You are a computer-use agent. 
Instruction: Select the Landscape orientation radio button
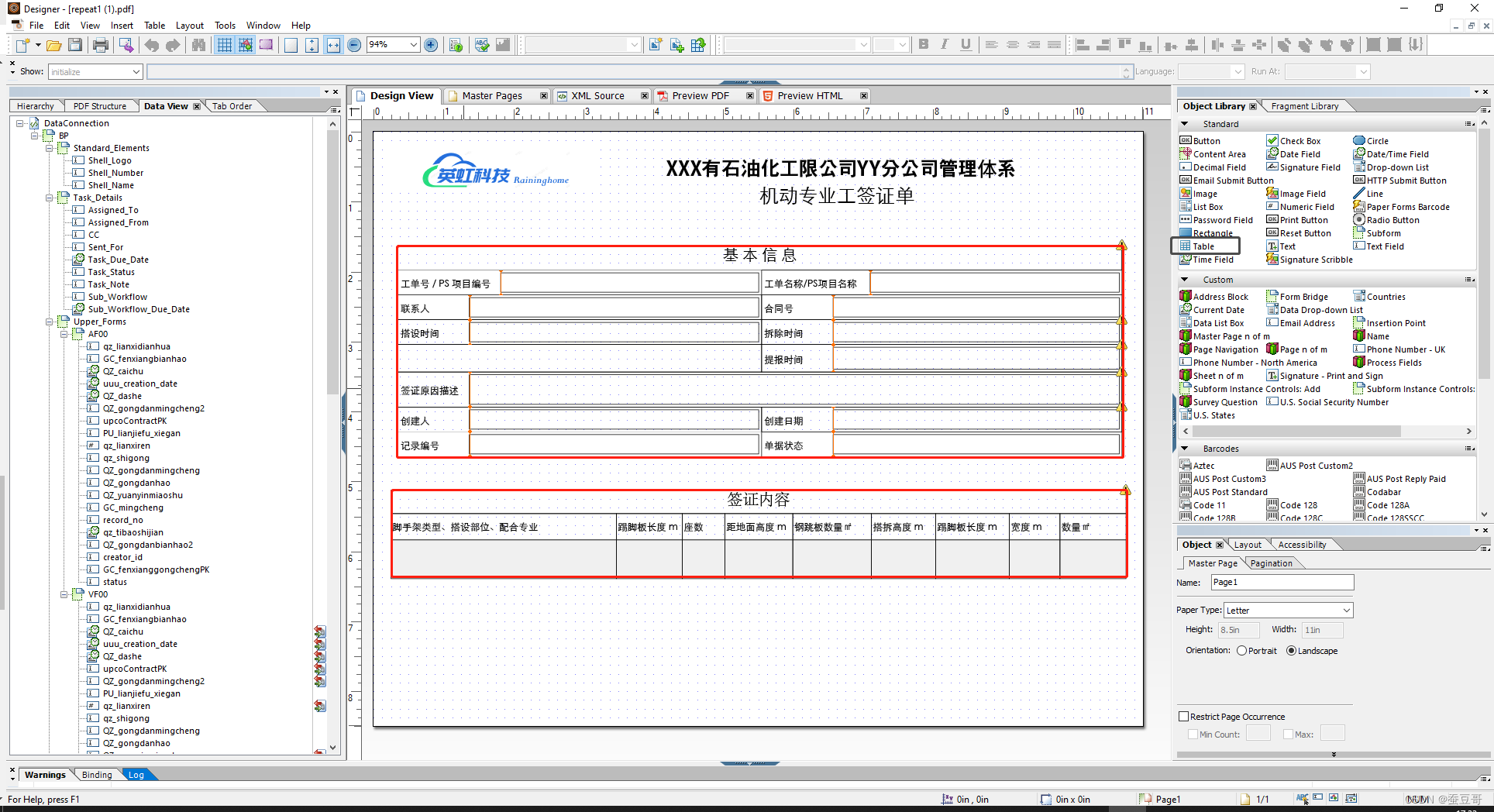1291,651
